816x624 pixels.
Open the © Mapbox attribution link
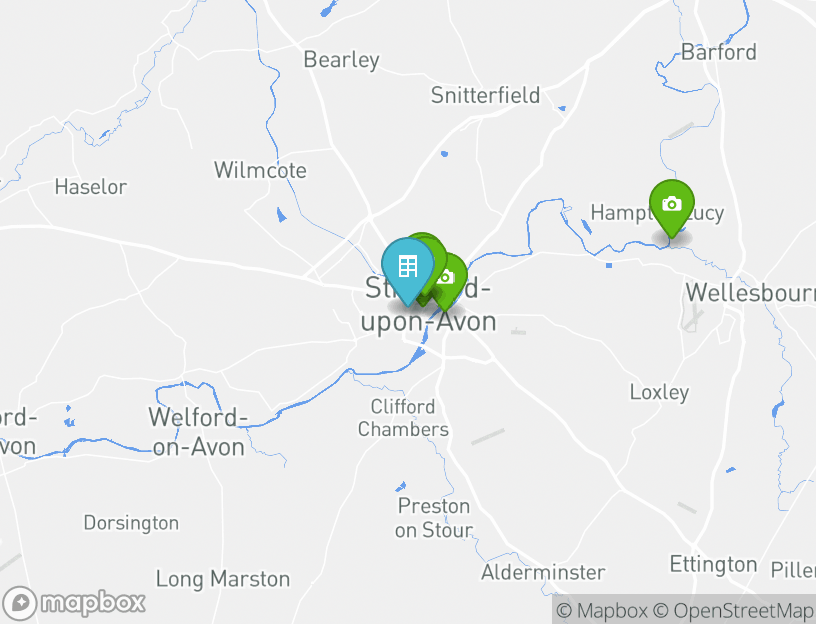coord(602,610)
